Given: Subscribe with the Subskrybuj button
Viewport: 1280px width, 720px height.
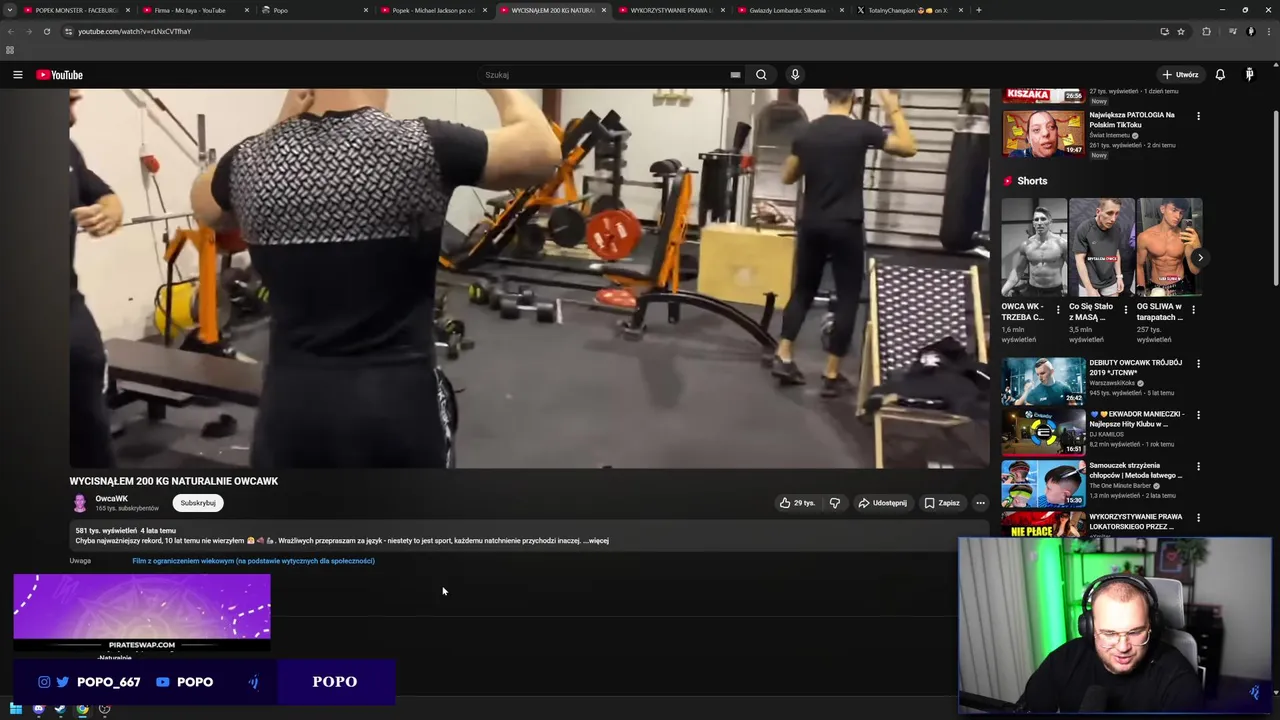Looking at the screenshot, I should [198, 503].
